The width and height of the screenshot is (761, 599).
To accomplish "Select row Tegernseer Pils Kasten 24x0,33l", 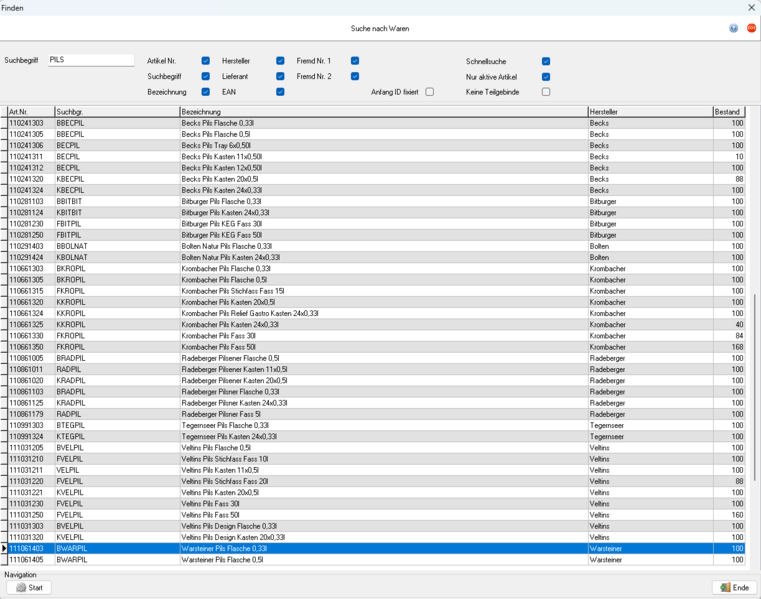I will (376, 436).
